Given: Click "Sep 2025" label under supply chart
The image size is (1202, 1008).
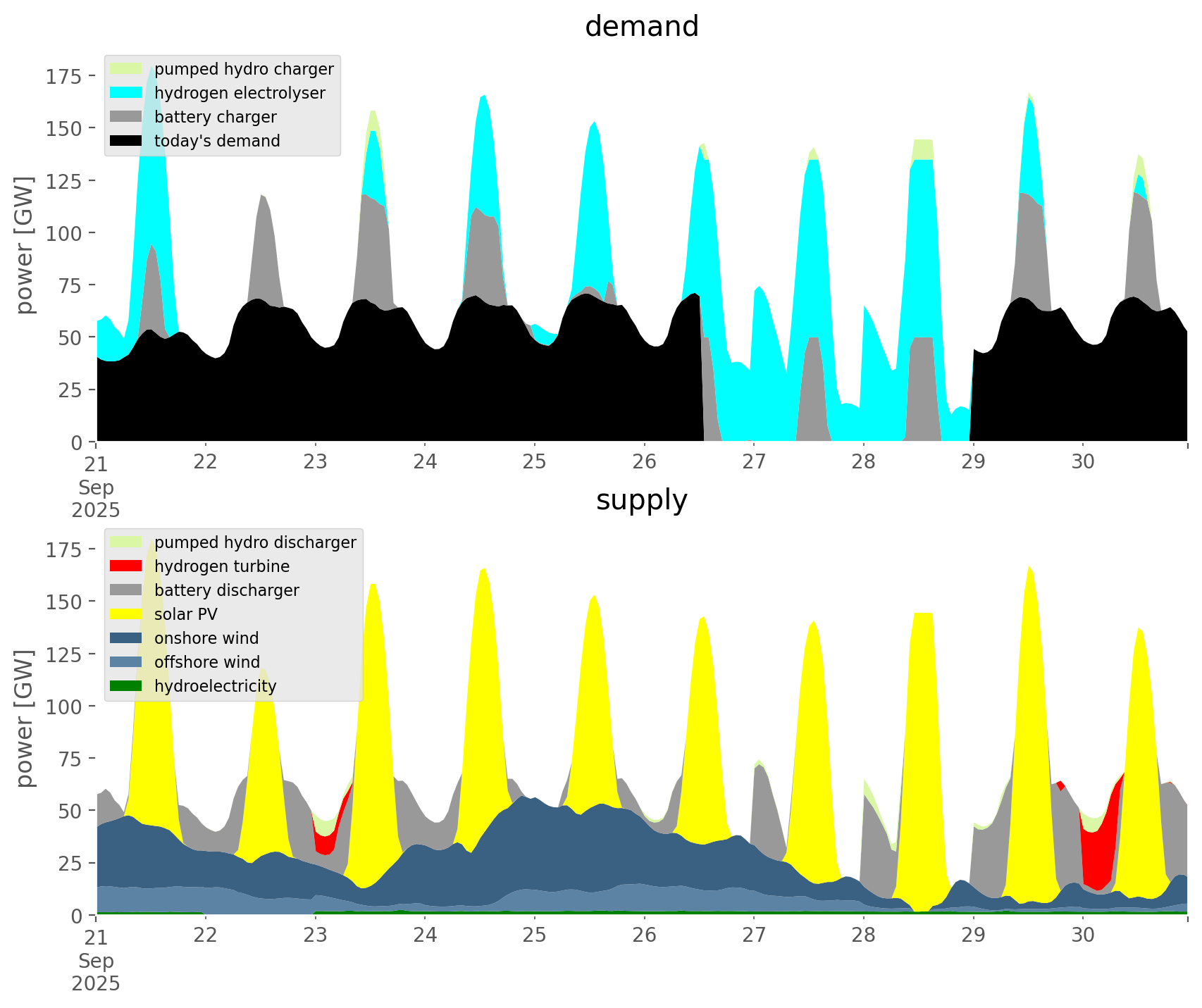Looking at the screenshot, I should pos(96,972).
